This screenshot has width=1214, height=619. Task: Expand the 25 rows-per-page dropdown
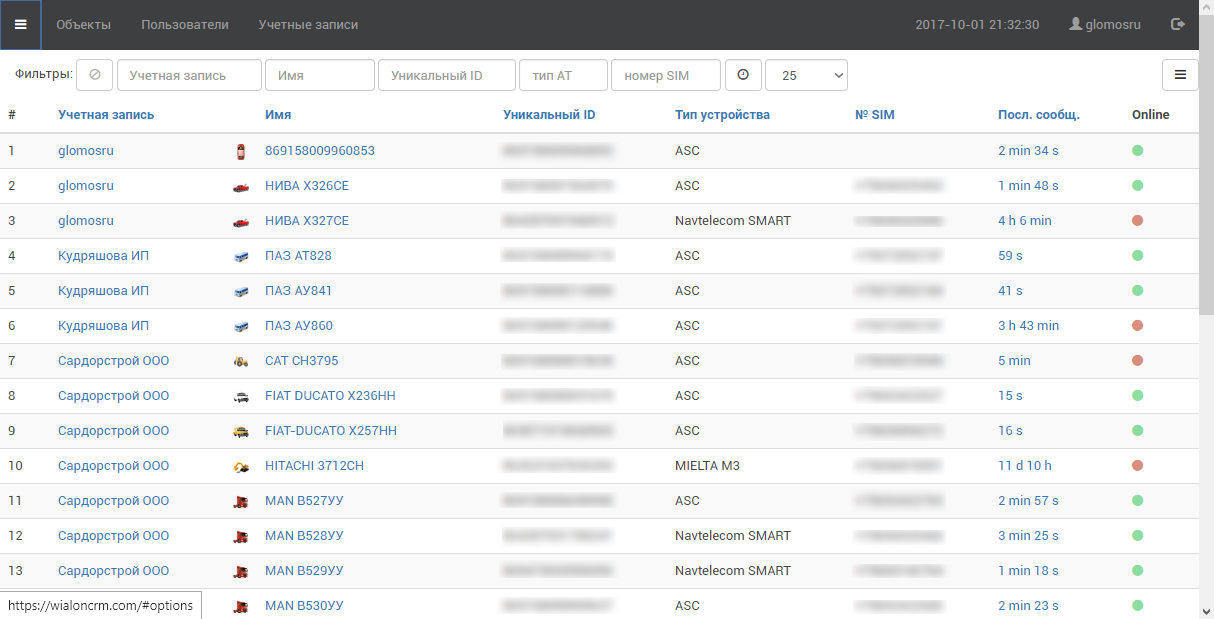point(806,75)
